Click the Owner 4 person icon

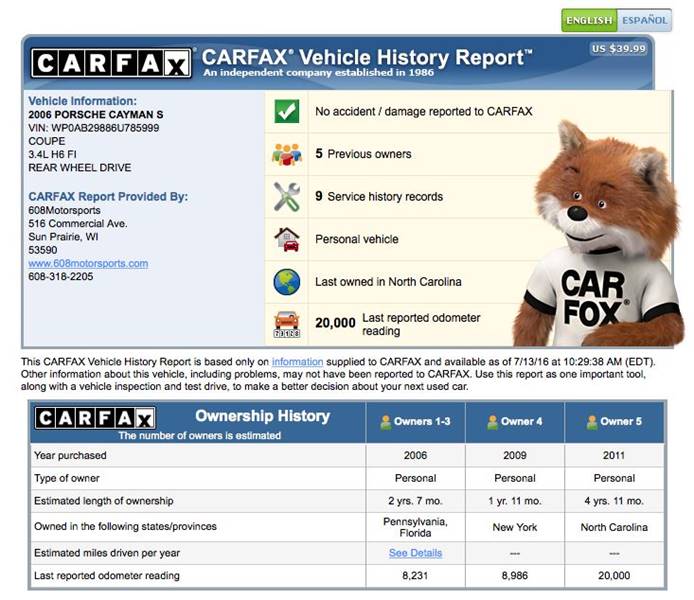coord(492,422)
